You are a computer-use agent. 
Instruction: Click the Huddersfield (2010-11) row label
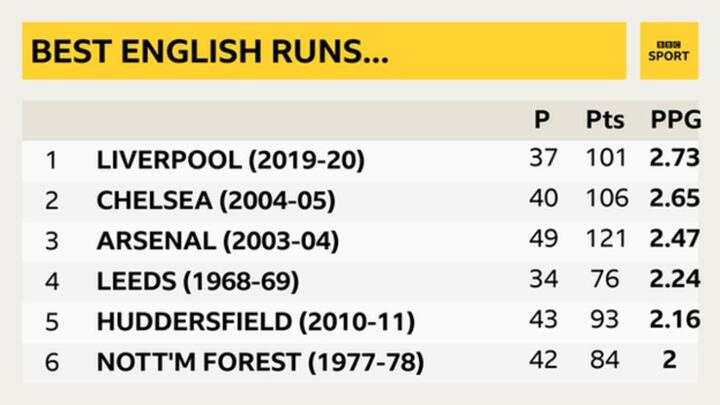pos(256,322)
